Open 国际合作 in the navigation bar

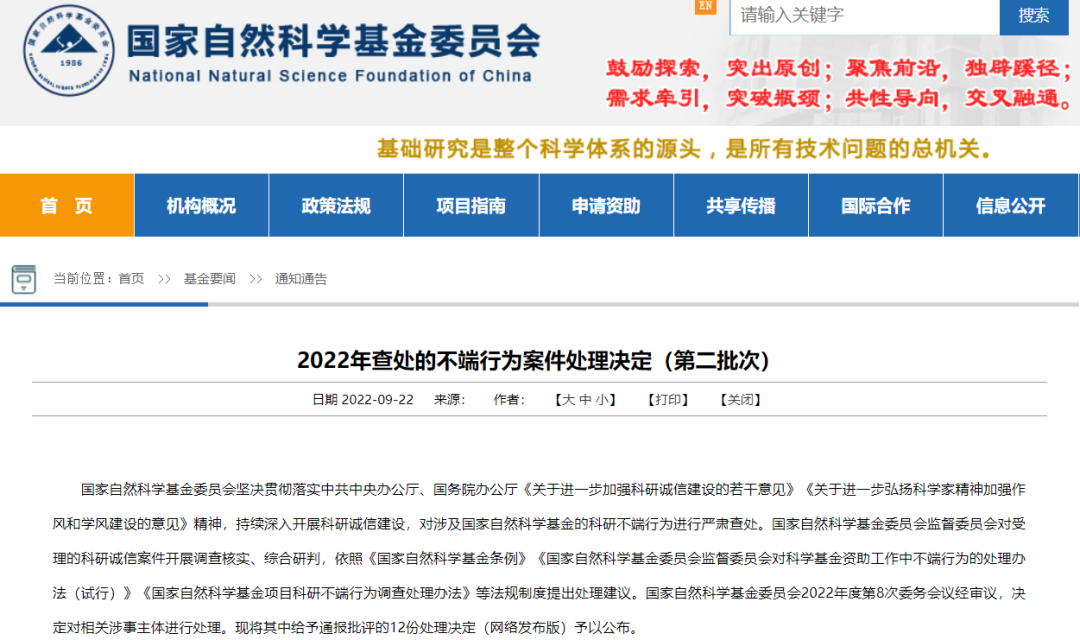pyautogui.click(x=876, y=206)
